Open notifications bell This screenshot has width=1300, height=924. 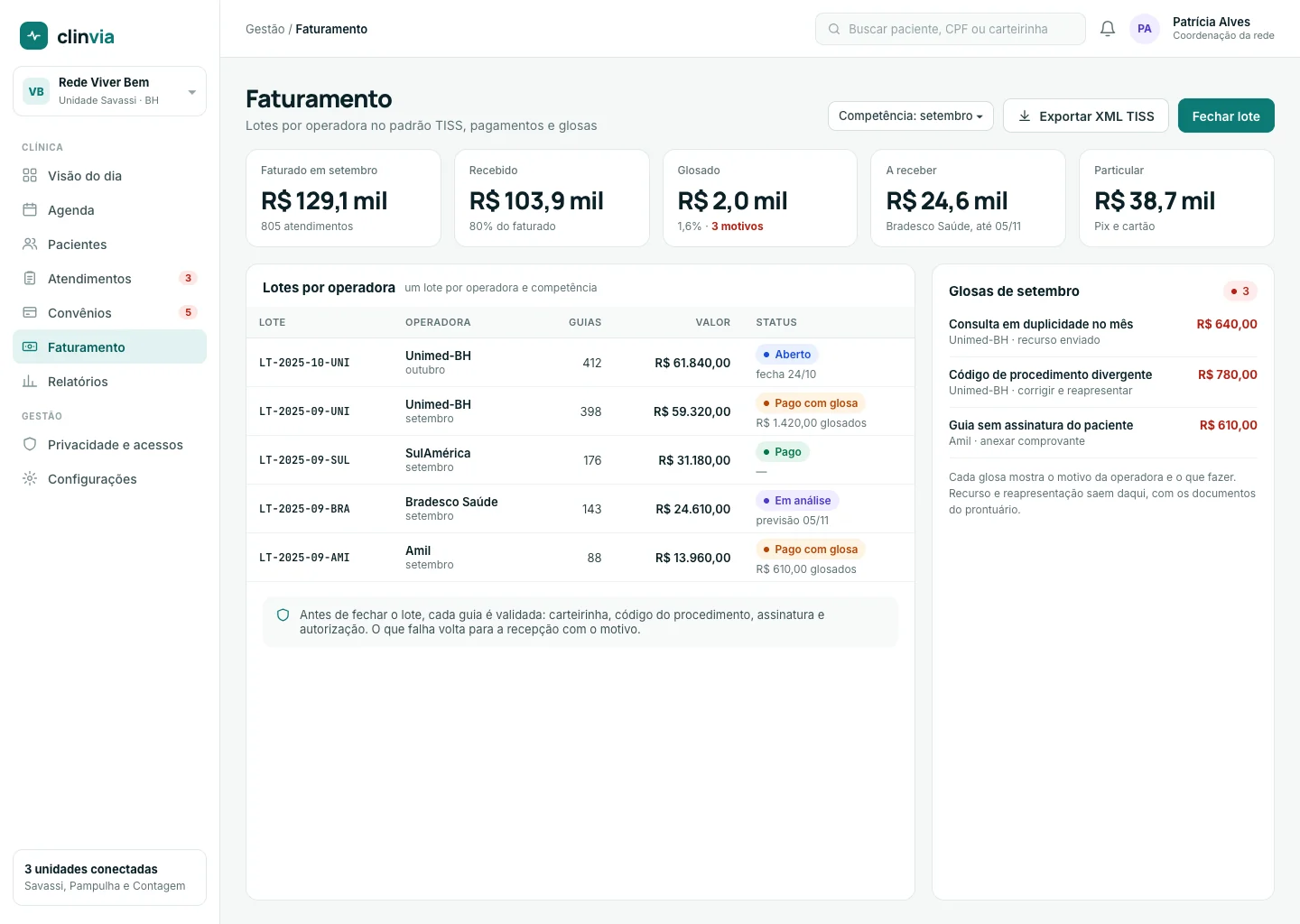tap(1108, 29)
